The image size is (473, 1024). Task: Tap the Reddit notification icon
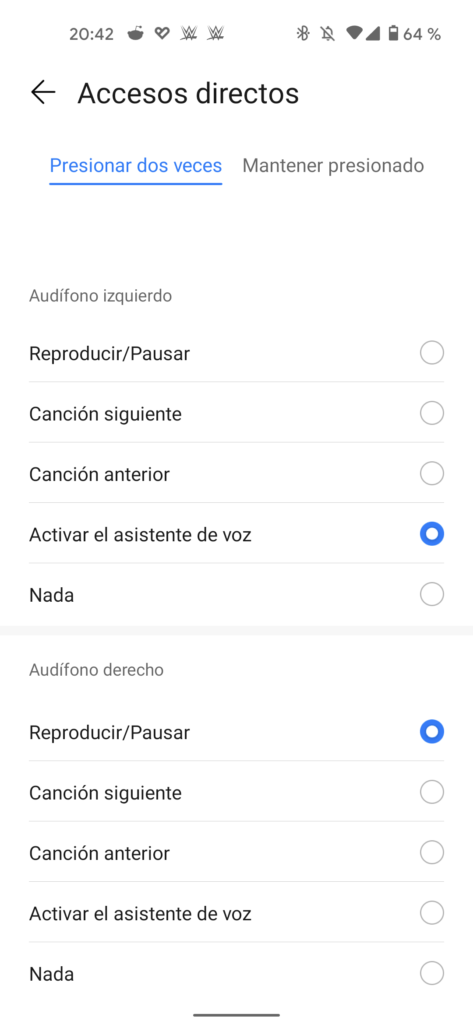point(135,33)
